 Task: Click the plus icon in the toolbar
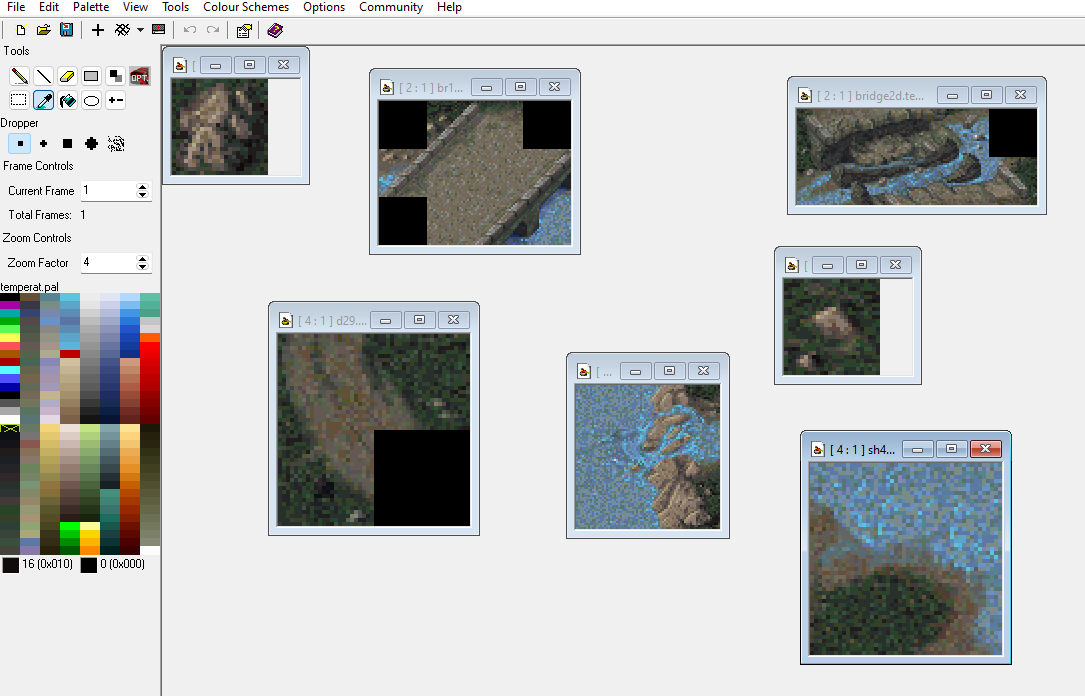click(98, 30)
